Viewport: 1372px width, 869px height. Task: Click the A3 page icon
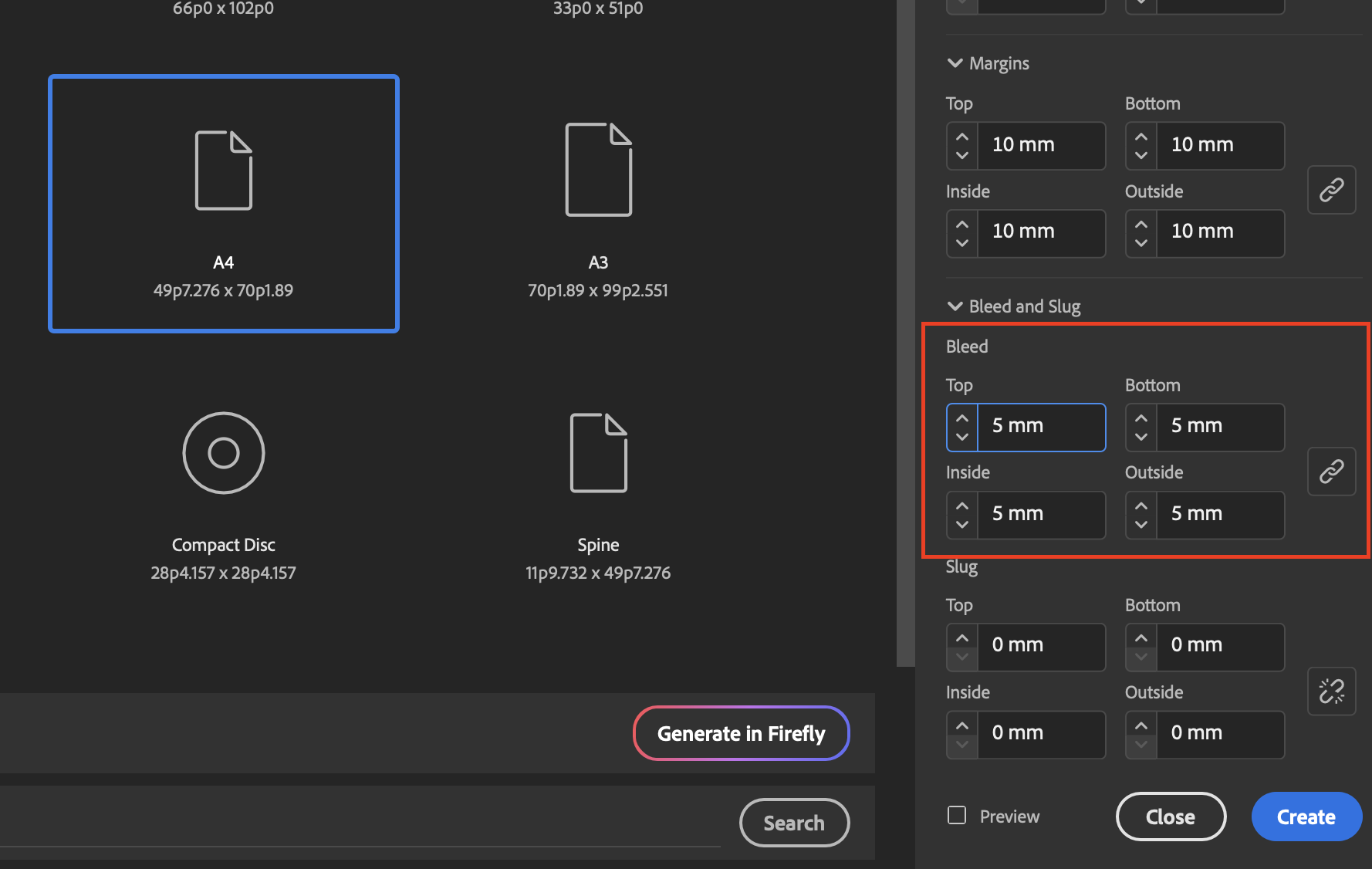(599, 170)
